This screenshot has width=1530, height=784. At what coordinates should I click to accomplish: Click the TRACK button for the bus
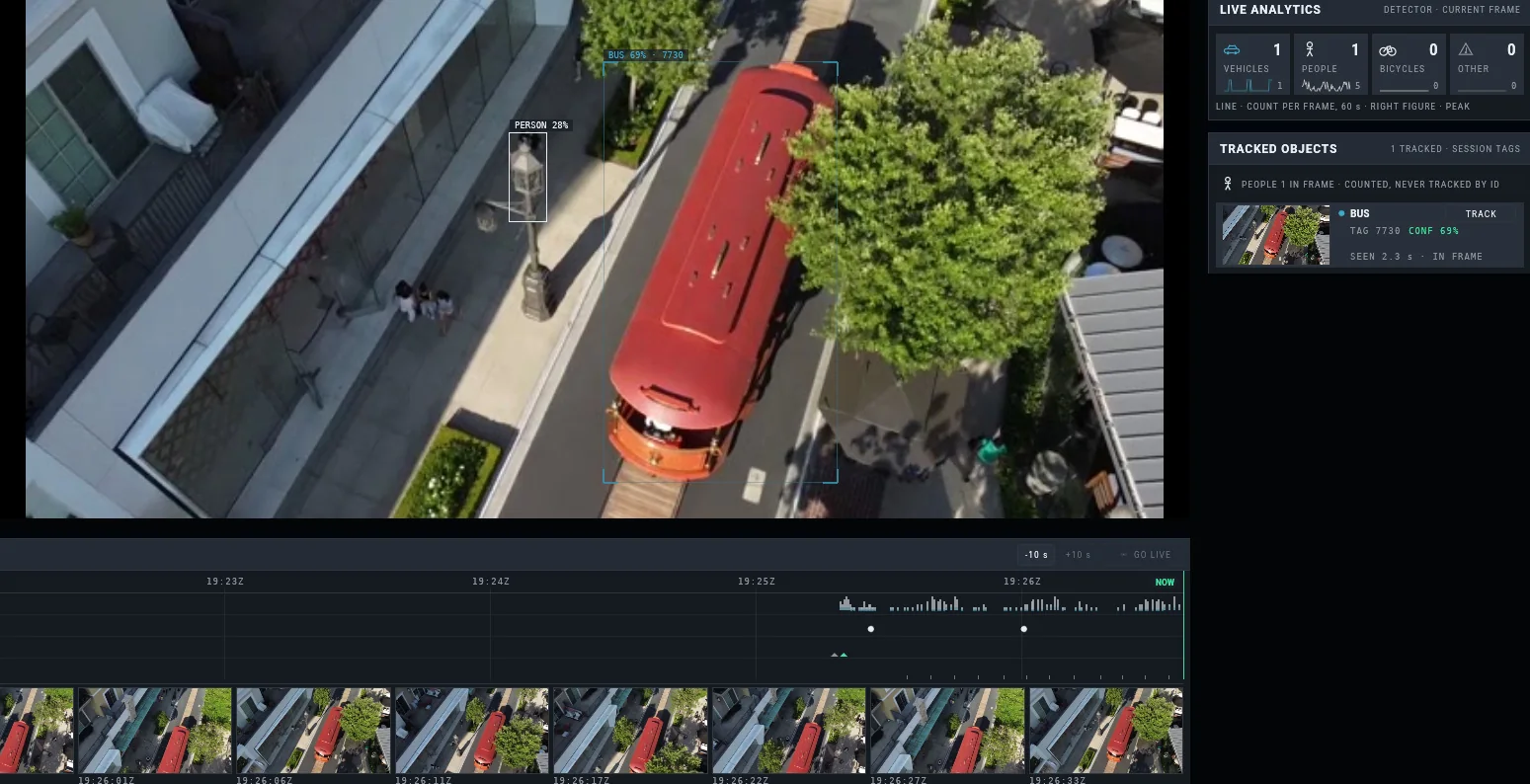pyautogui.click(x=1481, y=213)
